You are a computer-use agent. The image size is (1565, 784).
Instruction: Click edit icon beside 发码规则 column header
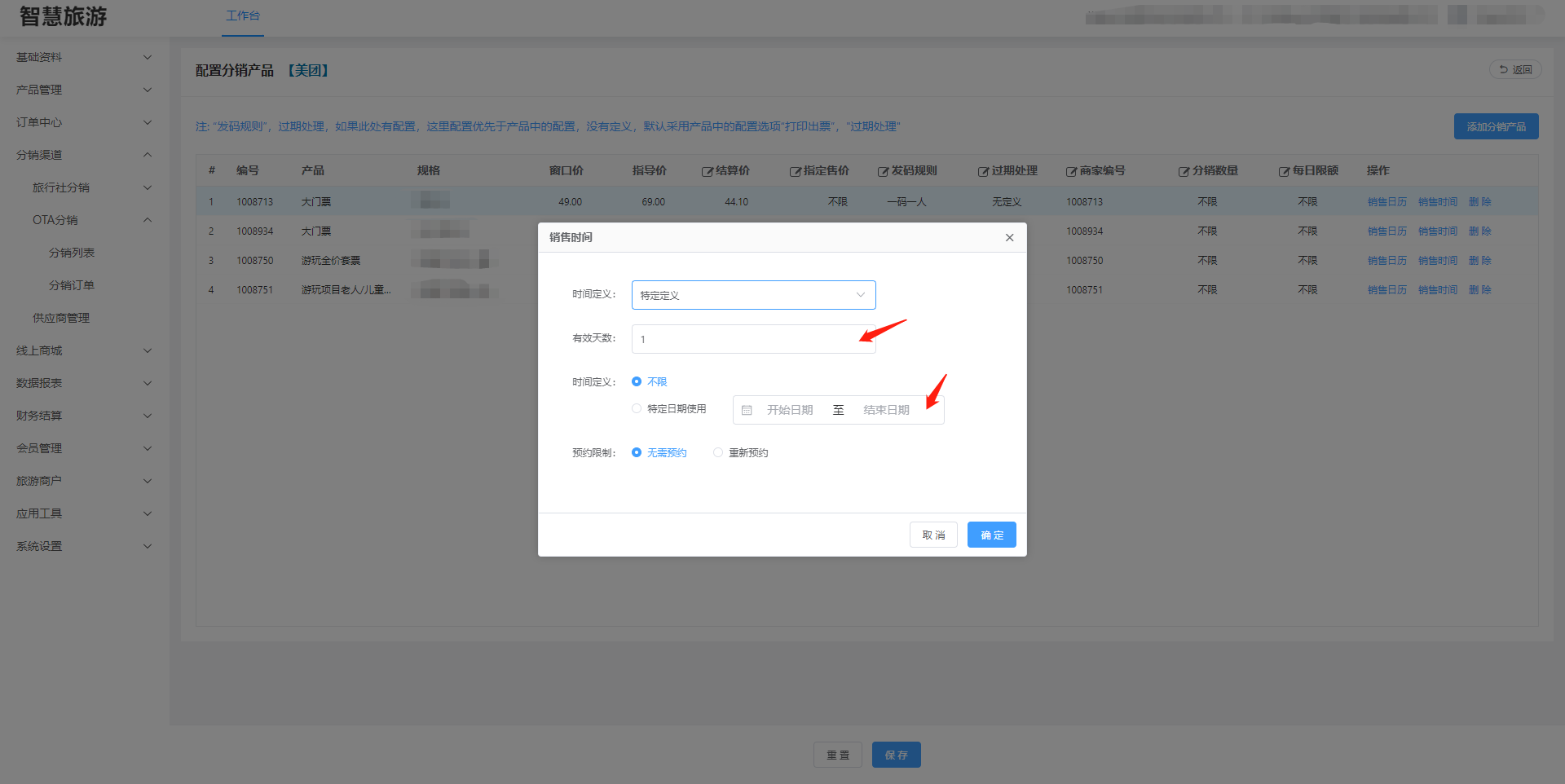(883, 172)
